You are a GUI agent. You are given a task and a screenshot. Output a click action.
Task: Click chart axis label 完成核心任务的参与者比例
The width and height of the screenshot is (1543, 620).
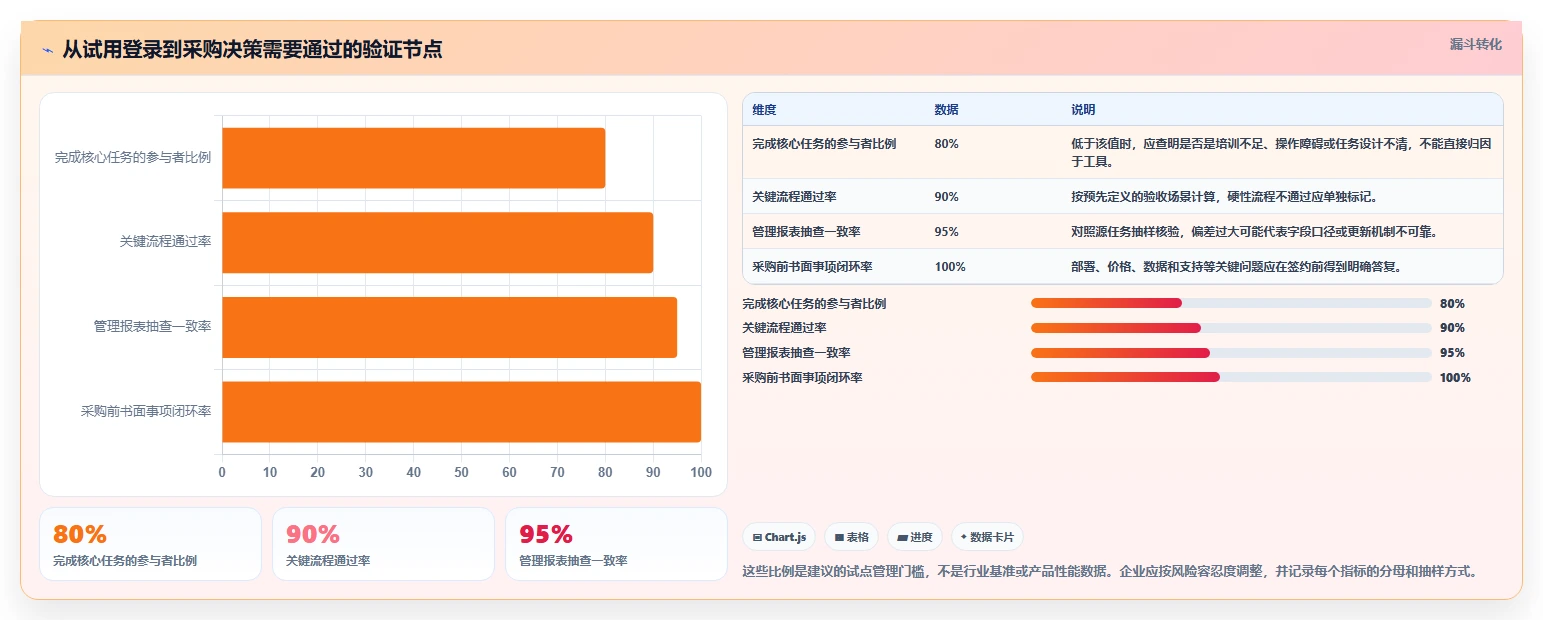(x=133, y=158)
